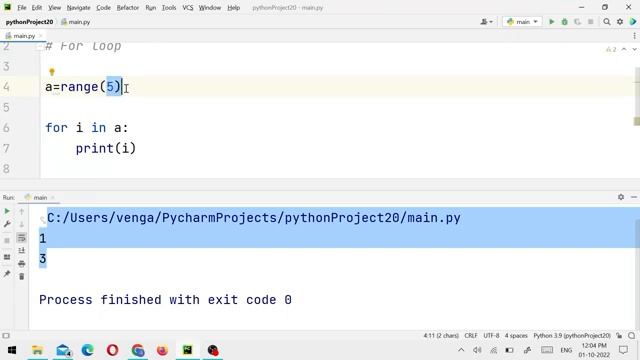
Task: Click the yellow light bulb intention icon
Action: [52, 72]
